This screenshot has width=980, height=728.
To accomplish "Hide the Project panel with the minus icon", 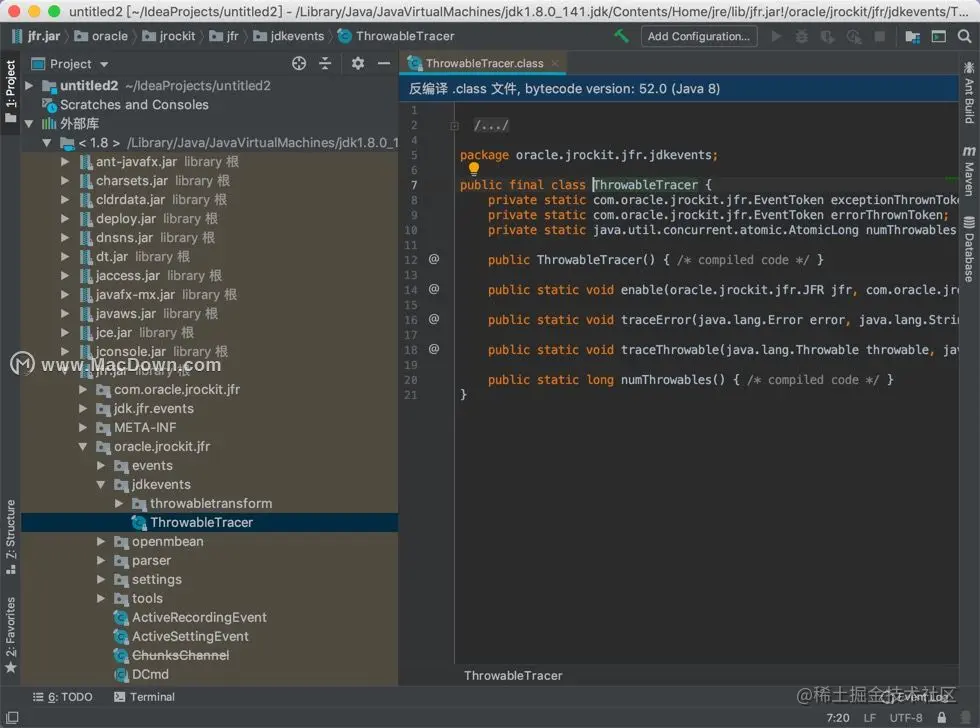I will 382,63.
